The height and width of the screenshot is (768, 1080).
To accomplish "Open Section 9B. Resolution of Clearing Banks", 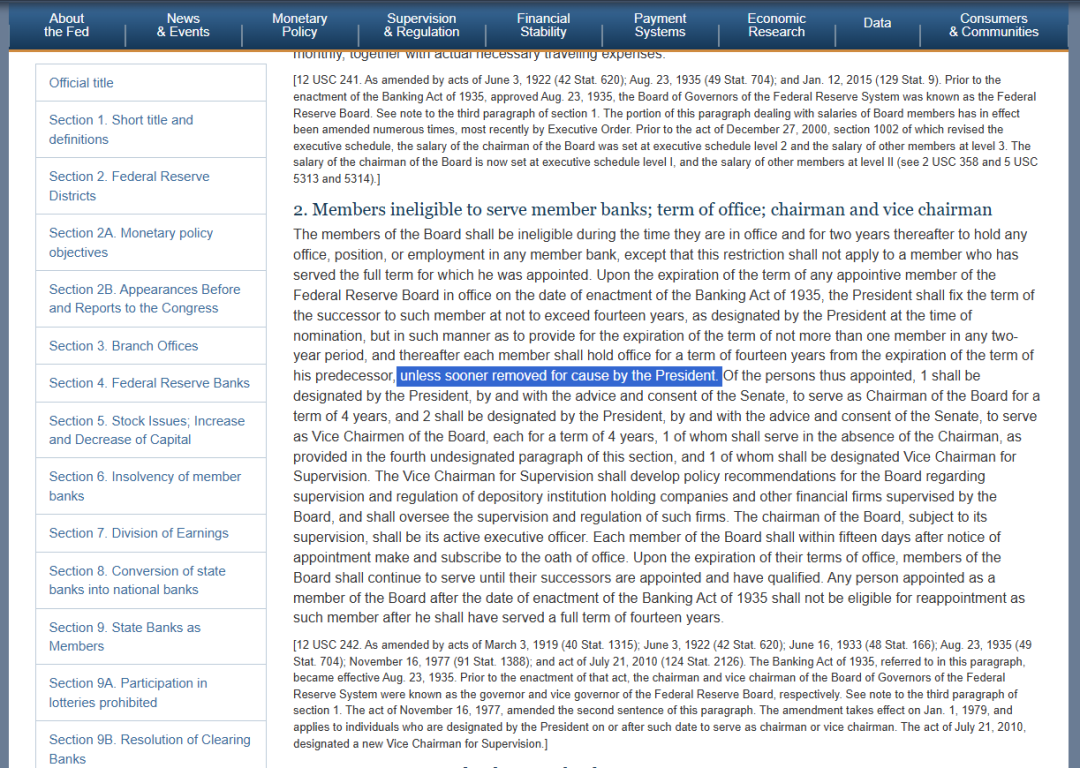I will click(x=149, y=749).
